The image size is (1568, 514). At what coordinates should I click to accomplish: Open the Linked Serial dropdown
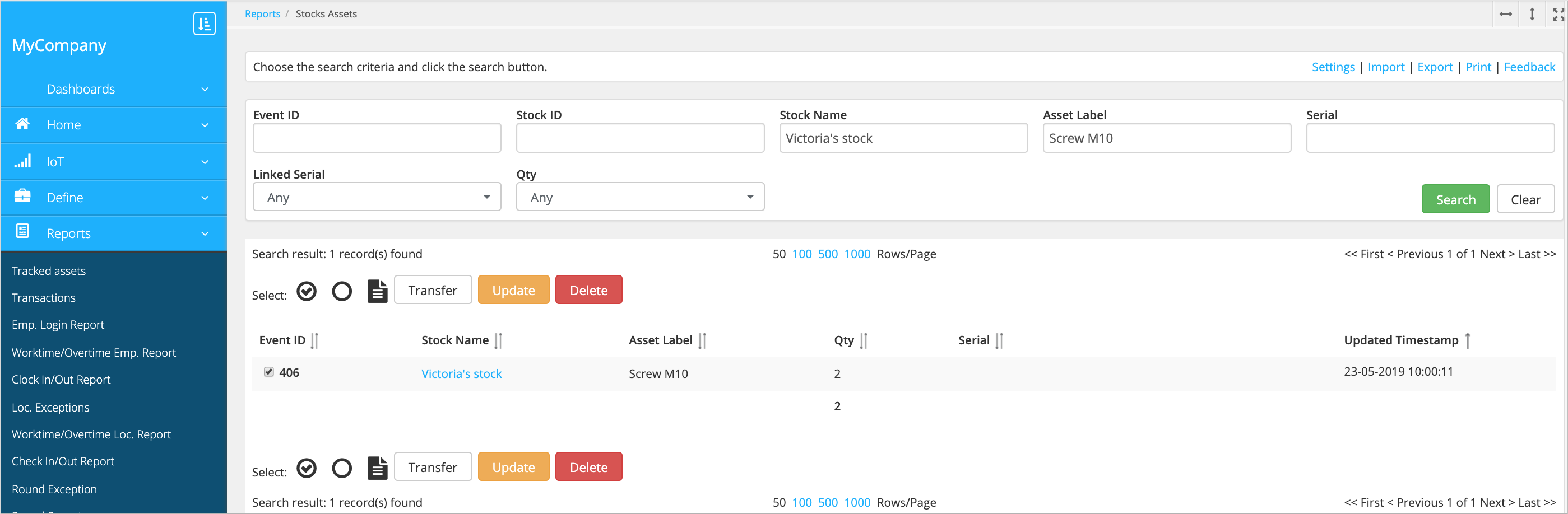coord(377,197)
